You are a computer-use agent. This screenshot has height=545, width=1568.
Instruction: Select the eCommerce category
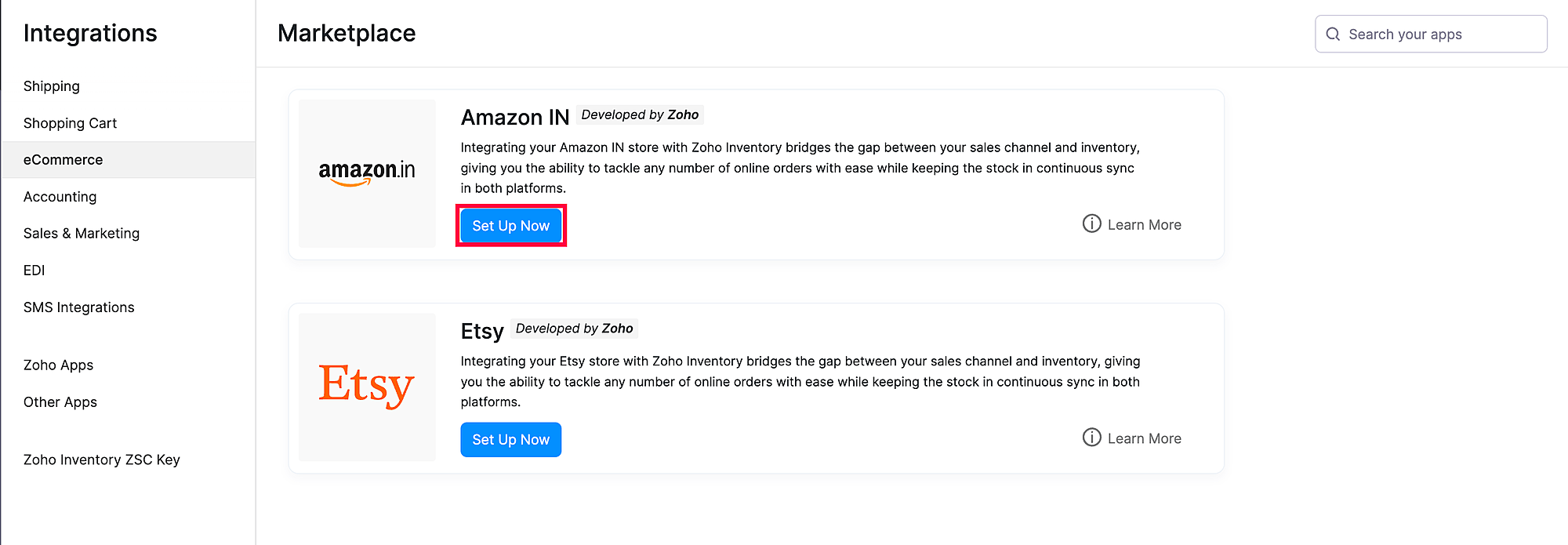(63, 160)
